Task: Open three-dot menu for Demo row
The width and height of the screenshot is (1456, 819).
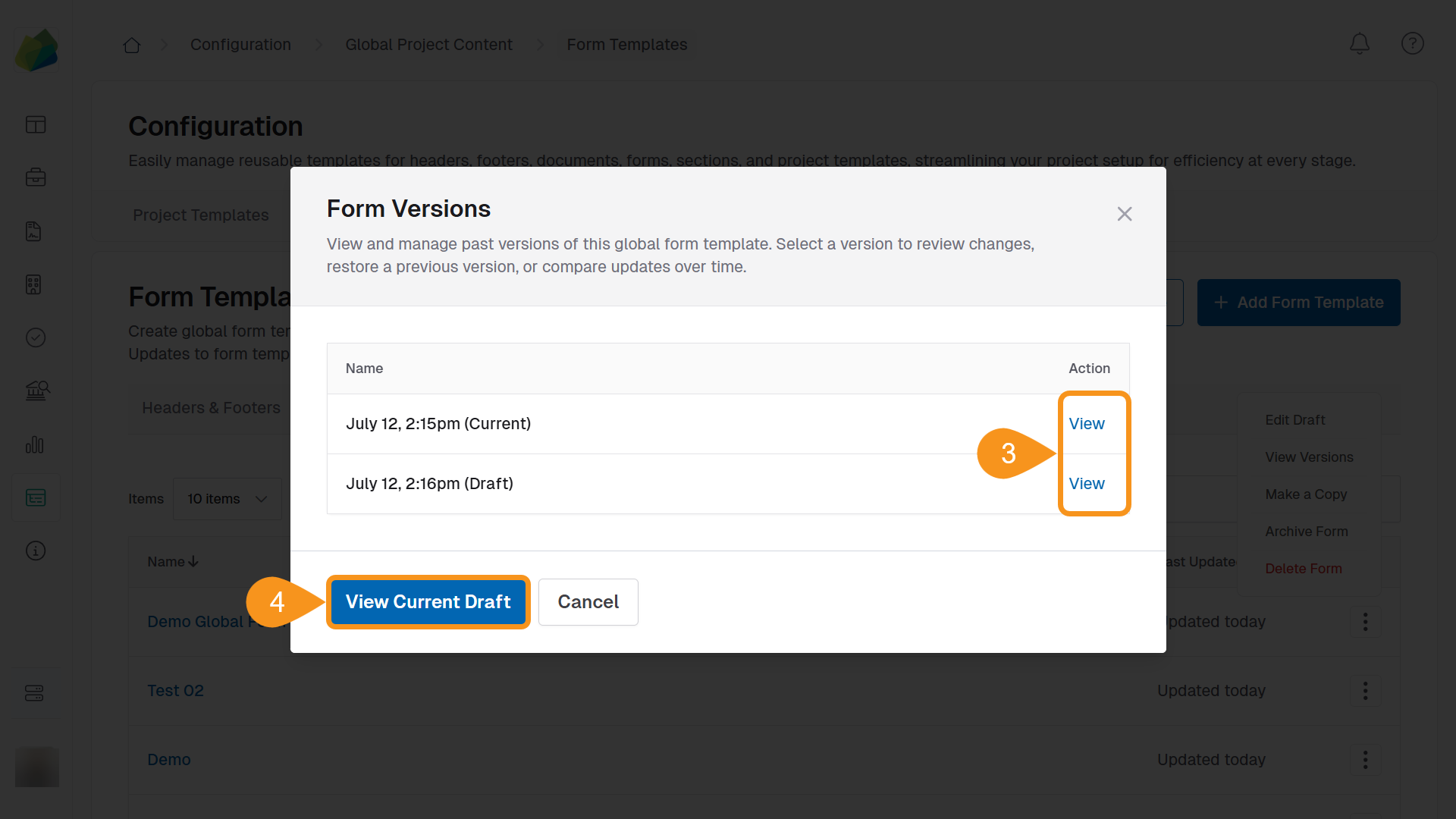Action: pos(1365,760)
